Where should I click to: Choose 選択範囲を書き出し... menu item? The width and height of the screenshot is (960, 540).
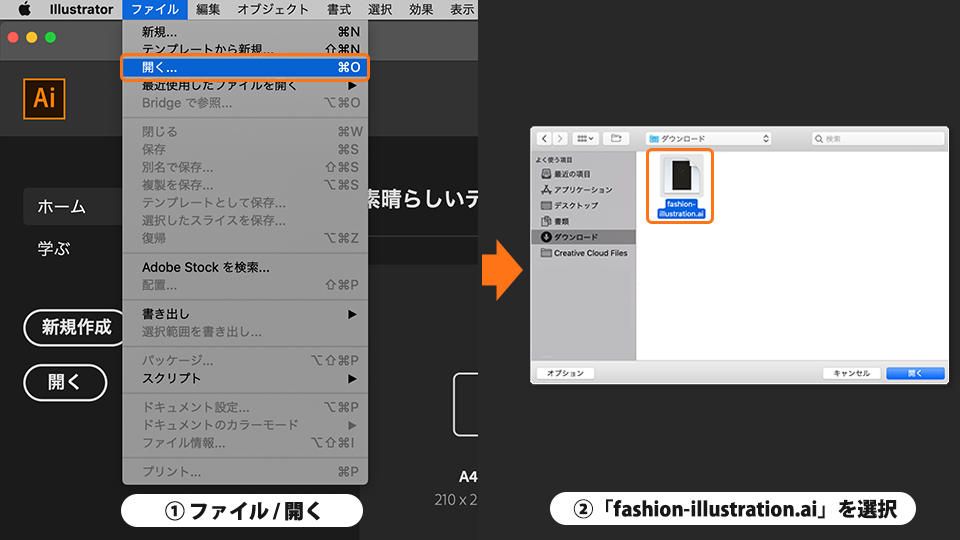(245, 332)
